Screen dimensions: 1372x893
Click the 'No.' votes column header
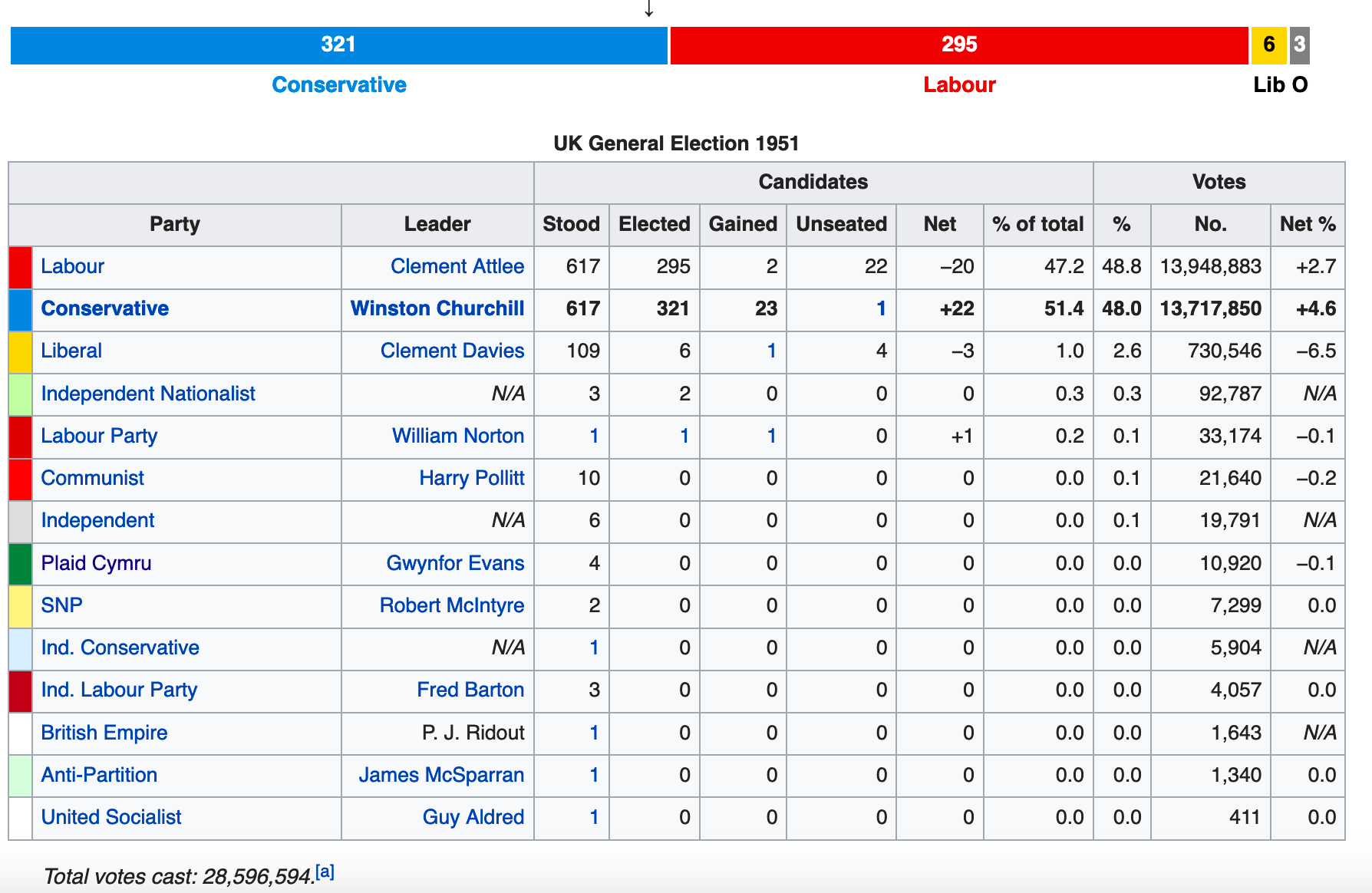(x=1211, y=225)
